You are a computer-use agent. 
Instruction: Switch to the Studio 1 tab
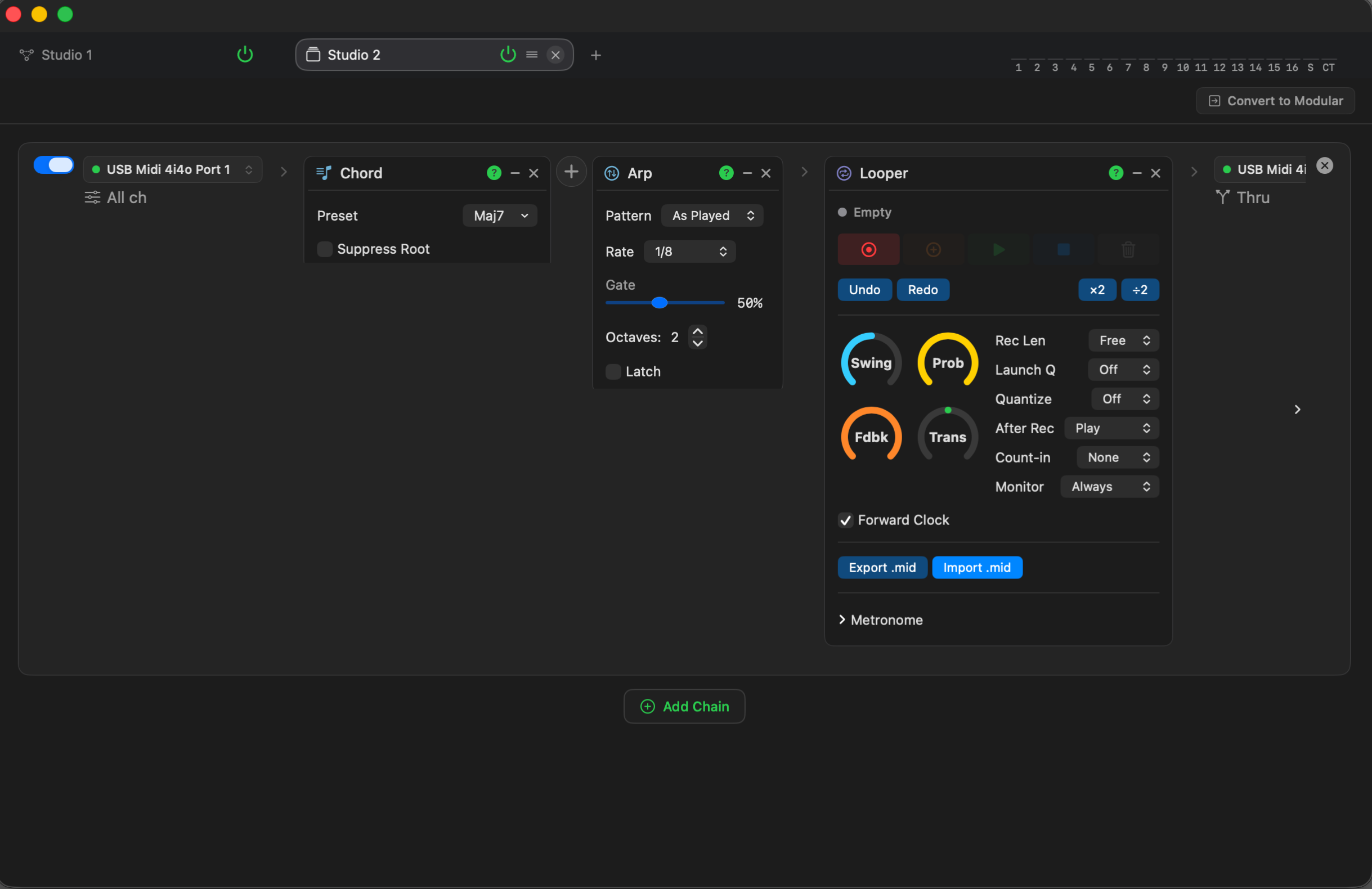coord(66,55)
